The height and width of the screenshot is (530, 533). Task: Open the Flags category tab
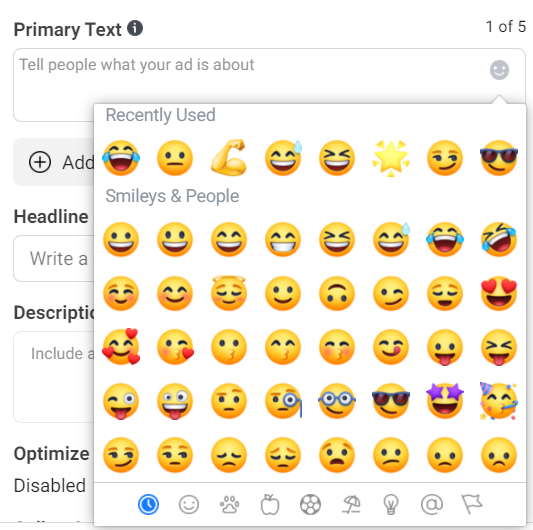[x=472, y=504]
